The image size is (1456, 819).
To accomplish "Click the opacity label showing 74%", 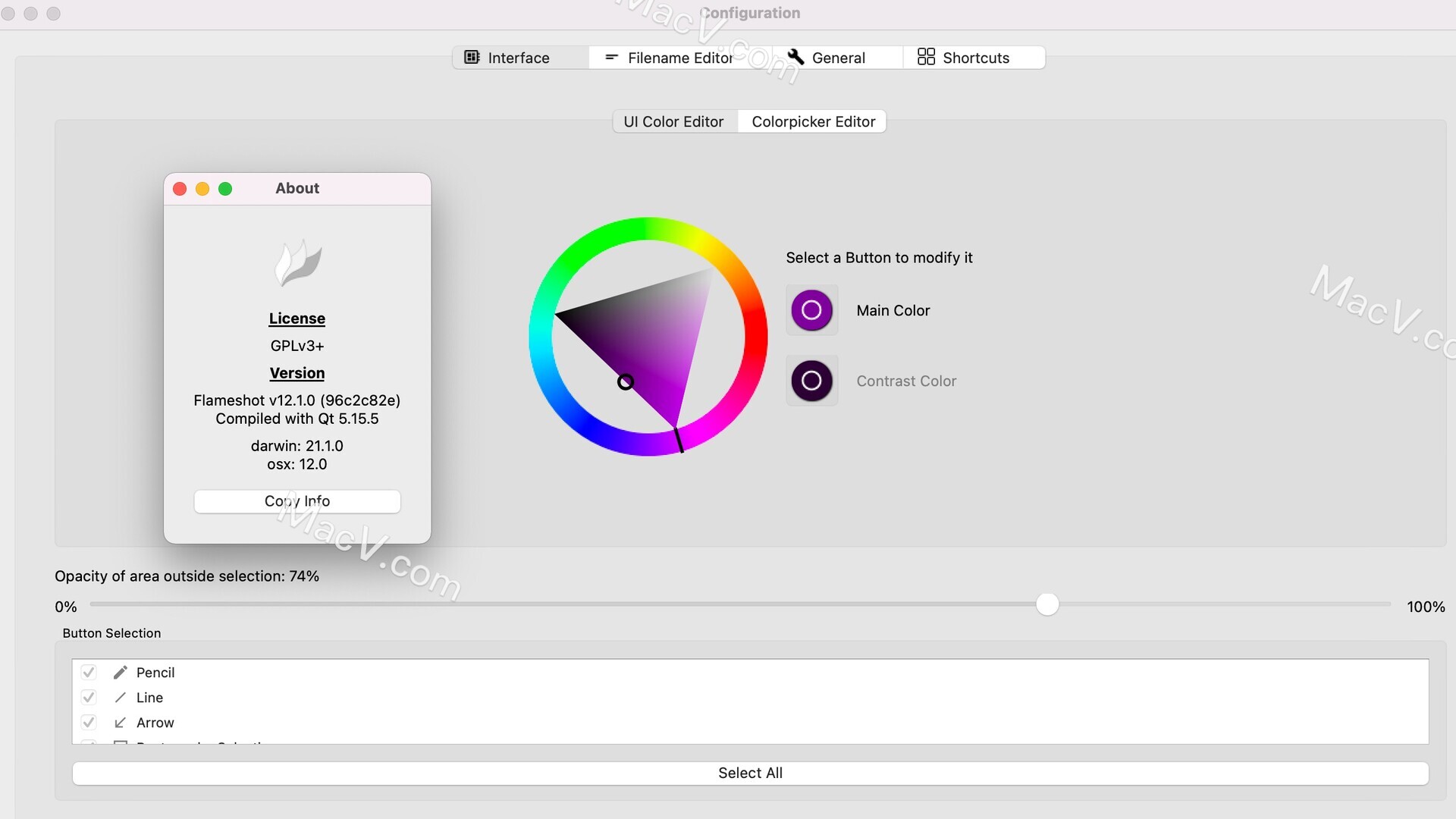I will click(x=187, y=576).
